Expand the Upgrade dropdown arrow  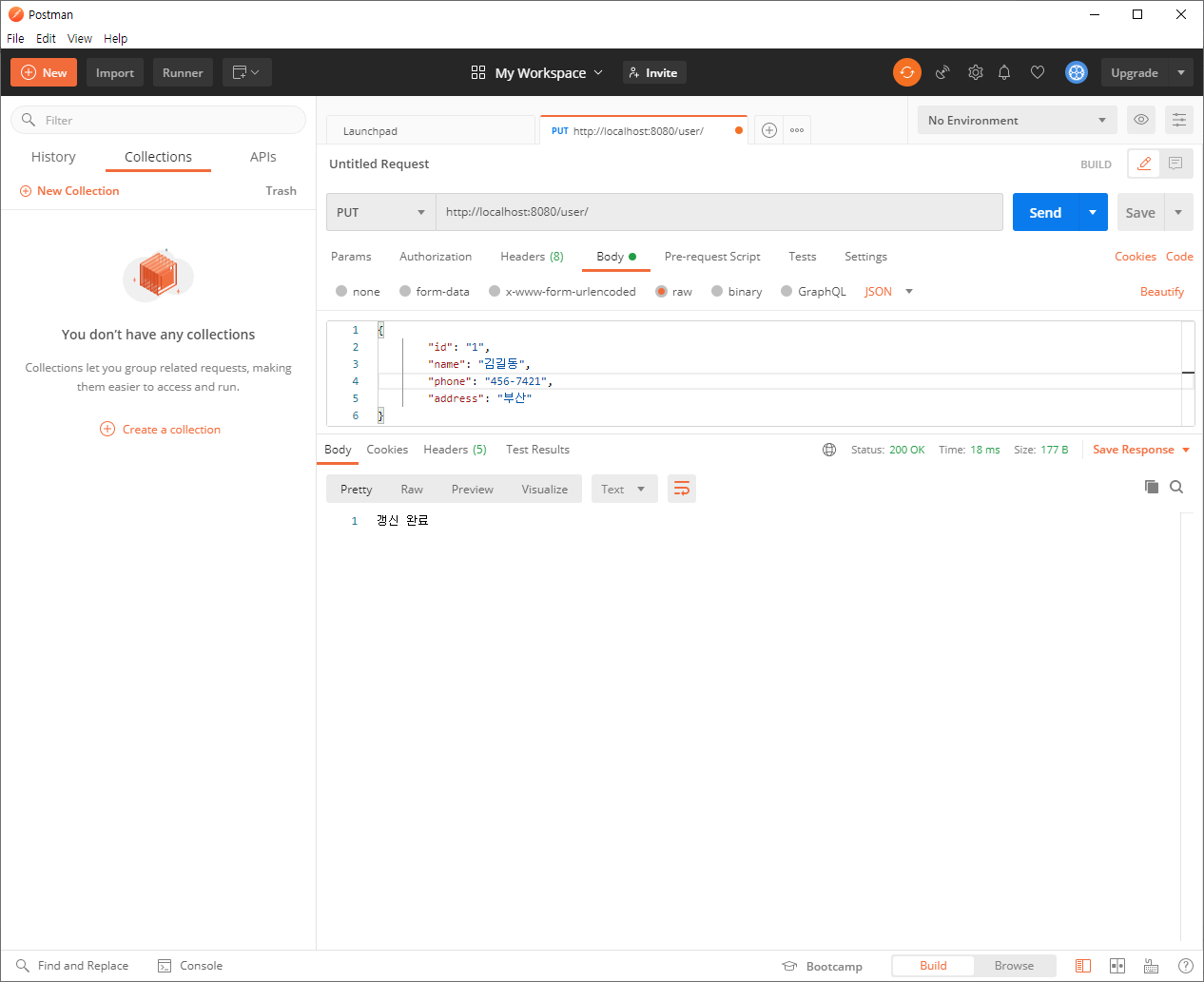(x=1181, y=72)
